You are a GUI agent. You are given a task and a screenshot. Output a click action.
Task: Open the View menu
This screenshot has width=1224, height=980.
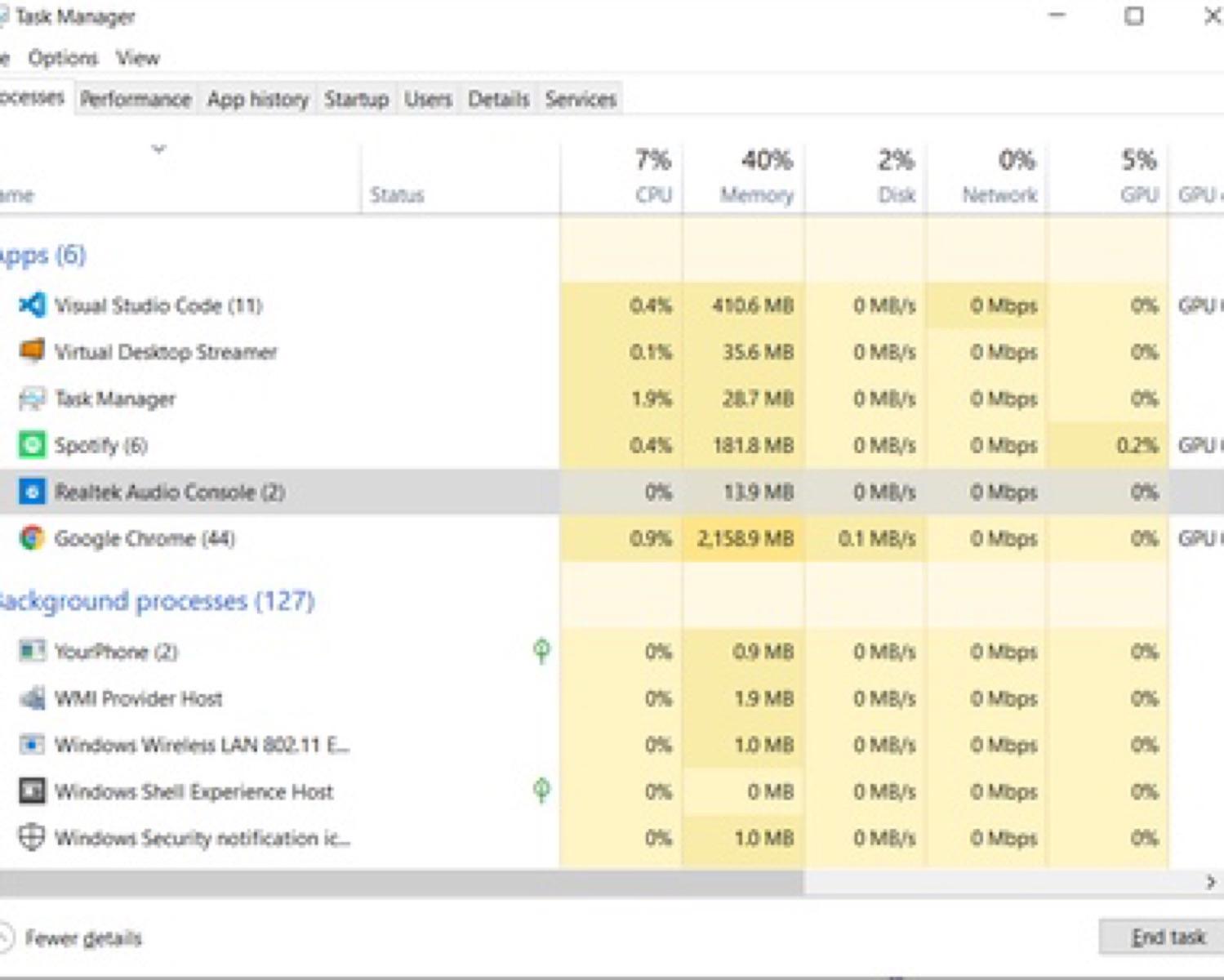coord(137,58)
